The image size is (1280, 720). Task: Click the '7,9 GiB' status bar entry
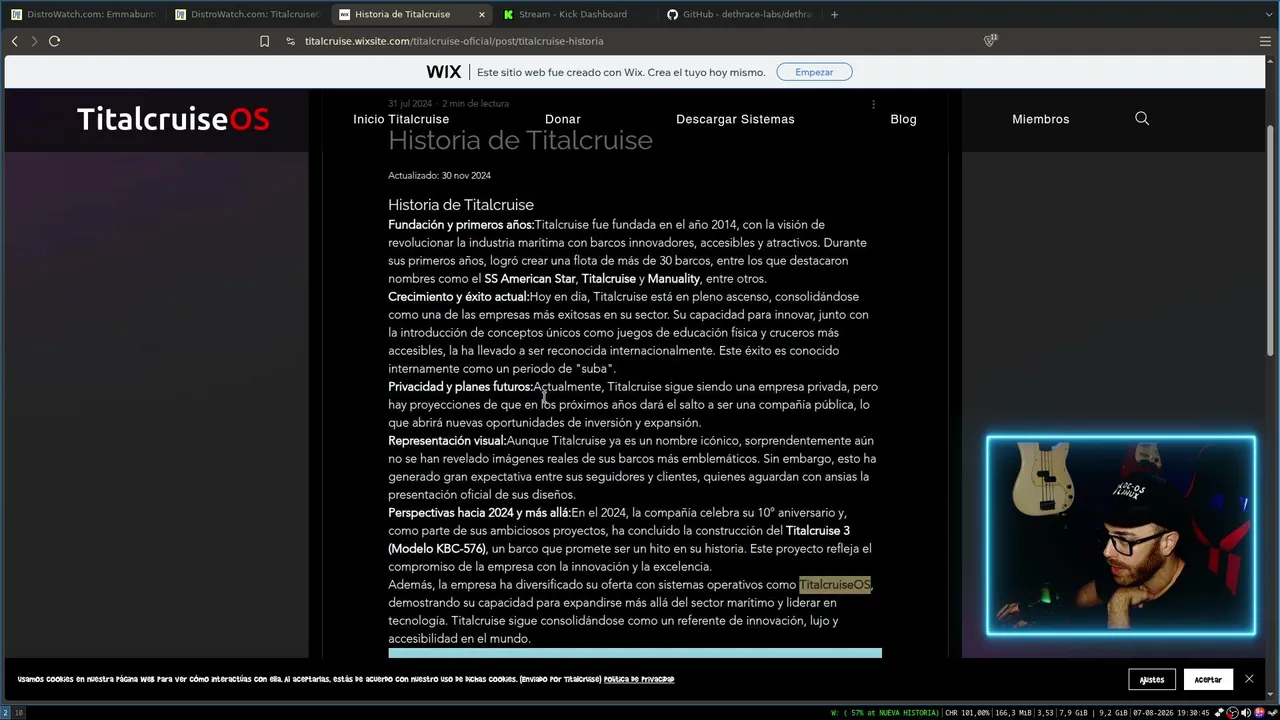1074,713
